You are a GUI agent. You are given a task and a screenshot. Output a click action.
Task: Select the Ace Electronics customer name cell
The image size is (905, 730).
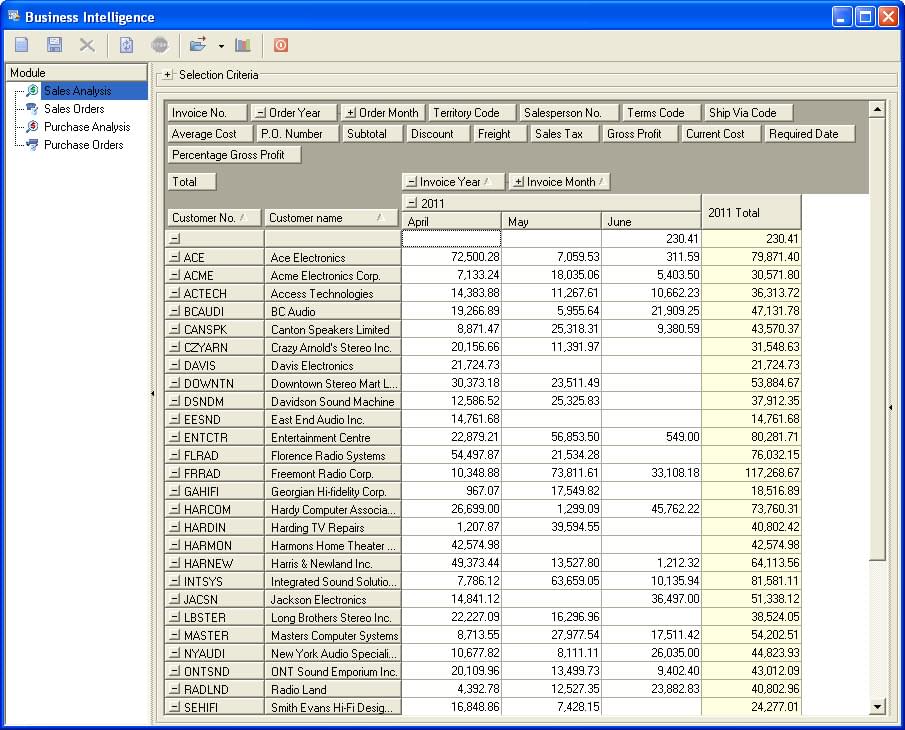332,257
